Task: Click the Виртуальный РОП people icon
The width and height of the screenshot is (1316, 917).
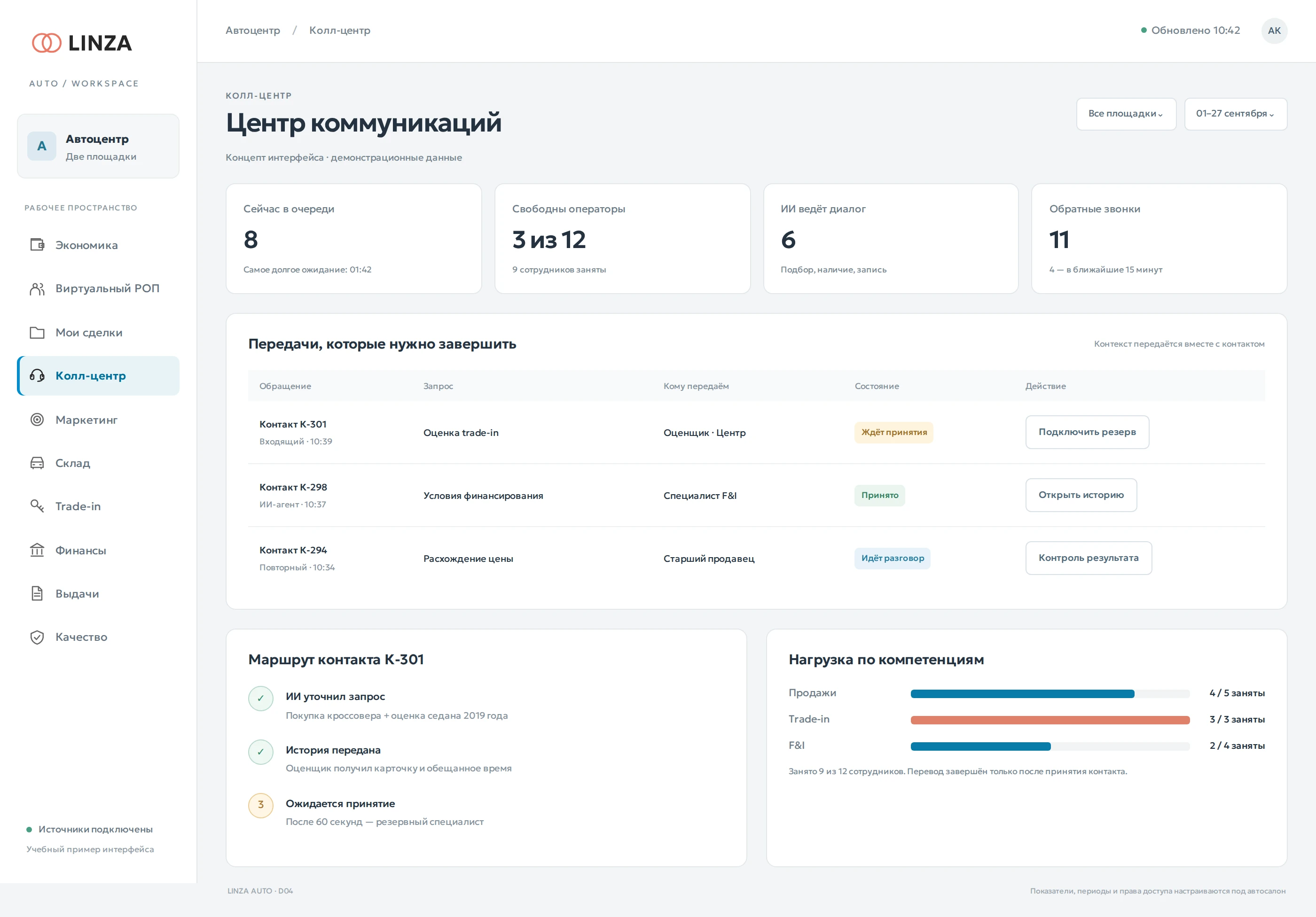Action: [37, 288]
